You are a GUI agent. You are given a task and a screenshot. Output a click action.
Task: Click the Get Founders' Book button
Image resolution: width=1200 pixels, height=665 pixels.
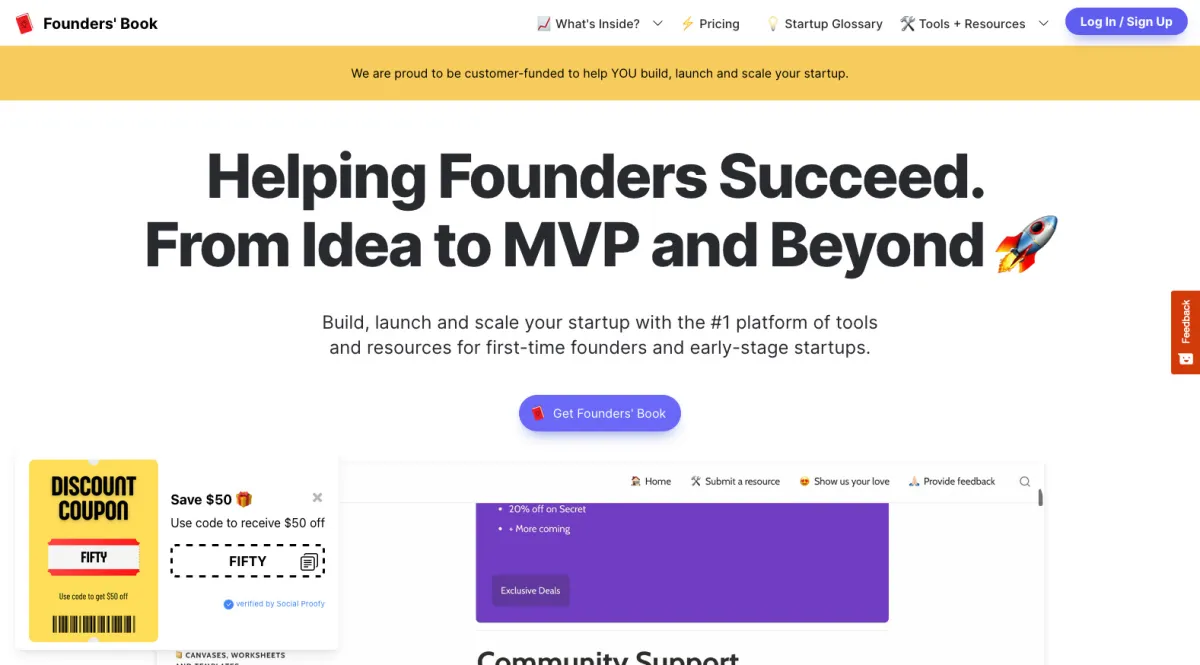point(599,413)
